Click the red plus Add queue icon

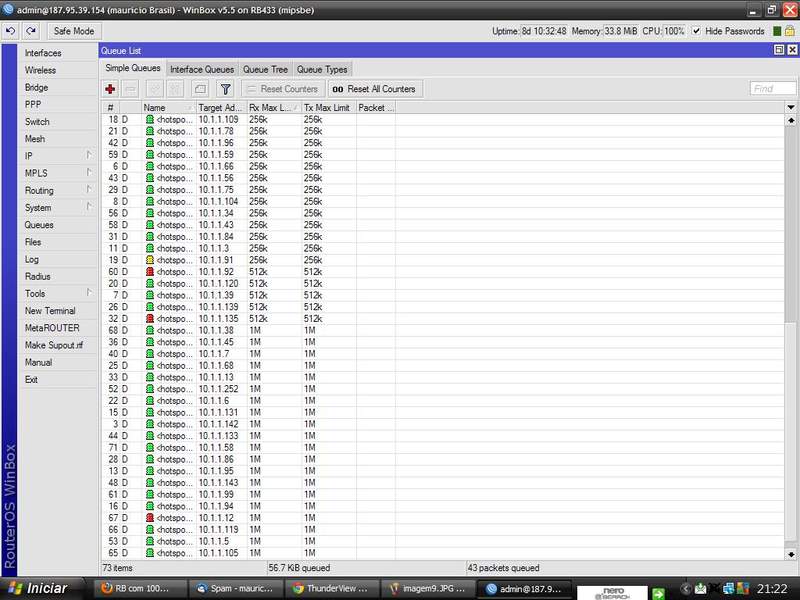pos(110,89)
